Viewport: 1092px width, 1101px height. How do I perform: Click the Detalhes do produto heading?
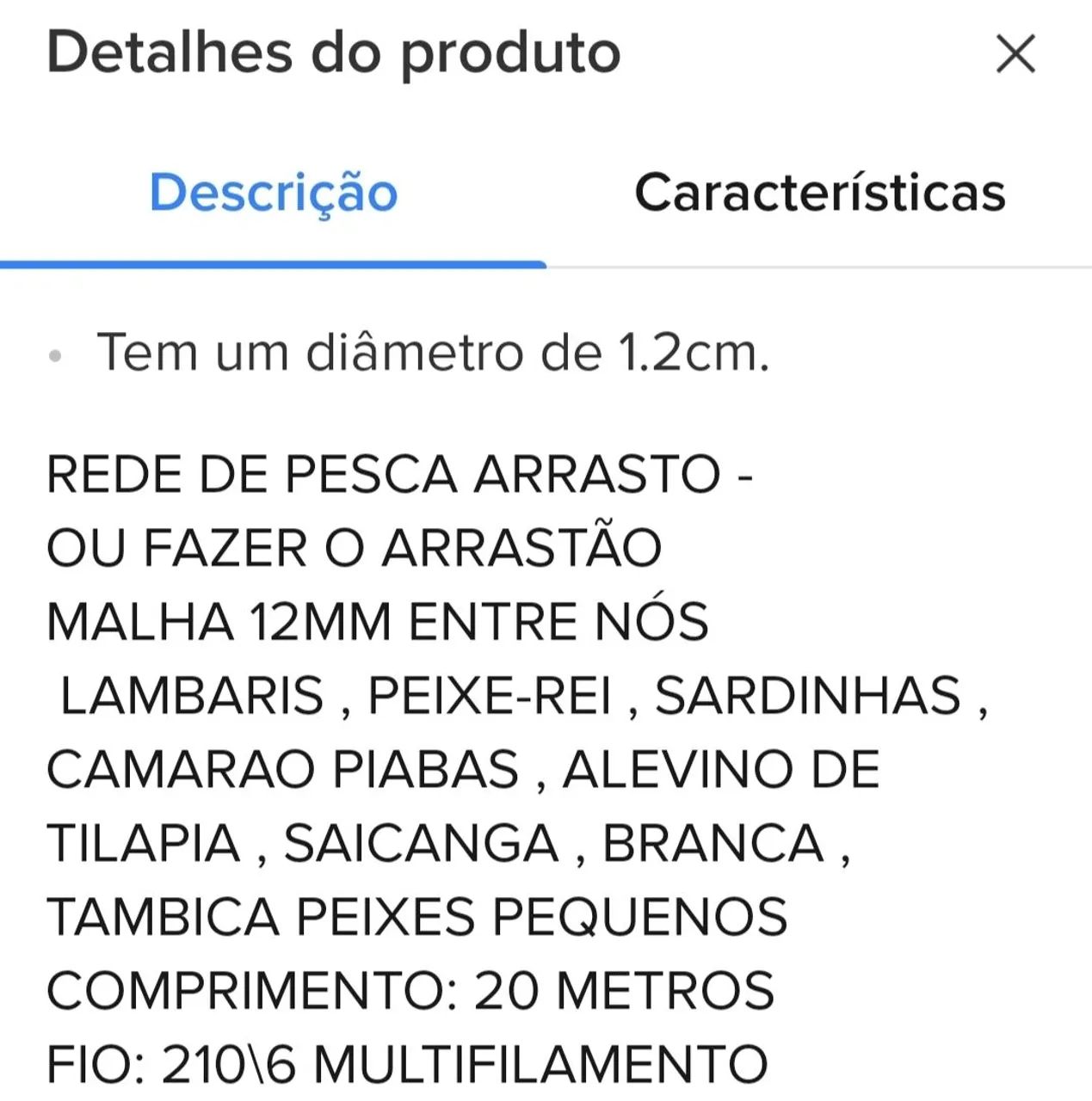(x=333, y=52)
